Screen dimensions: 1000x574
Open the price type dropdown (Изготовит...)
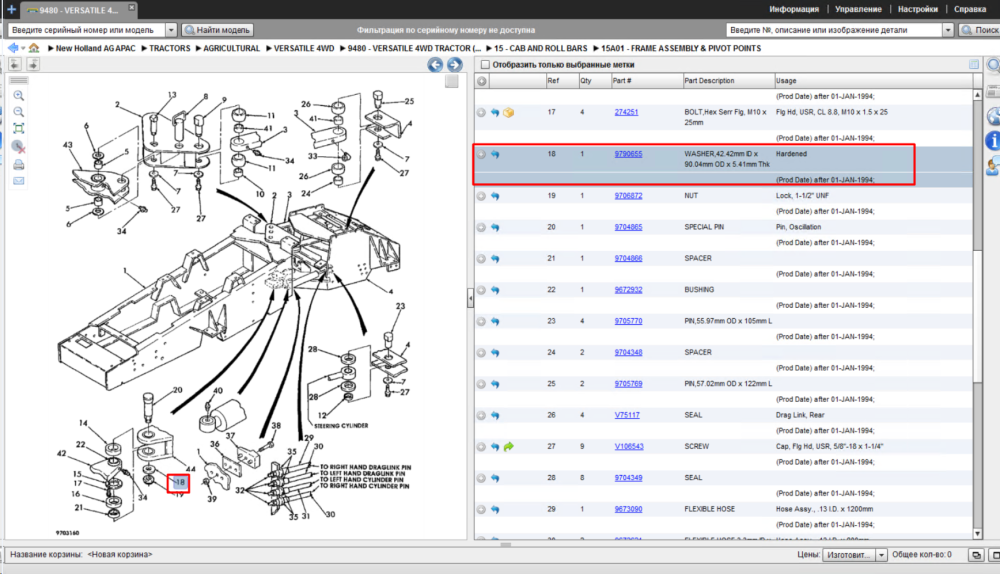[x=881, y=555]
